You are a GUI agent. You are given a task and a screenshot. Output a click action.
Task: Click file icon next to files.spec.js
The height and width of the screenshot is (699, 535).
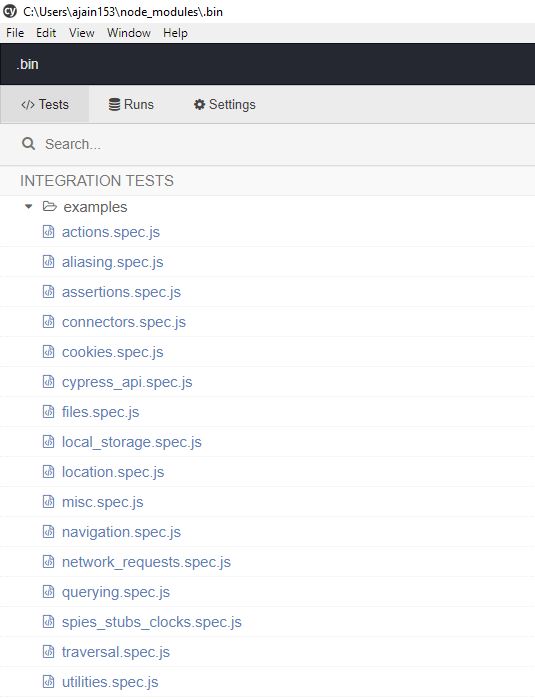coord(49,411)
